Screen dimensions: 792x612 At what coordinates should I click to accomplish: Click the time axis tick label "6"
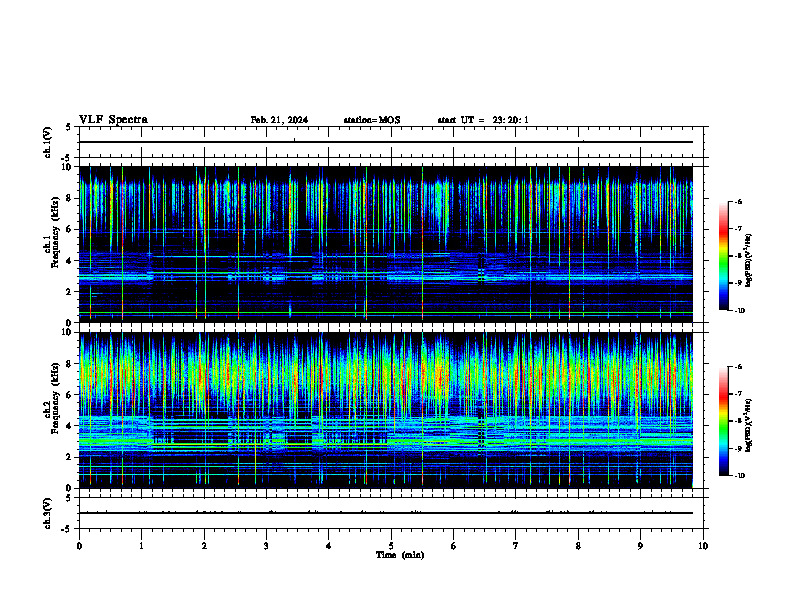[454, 546]
